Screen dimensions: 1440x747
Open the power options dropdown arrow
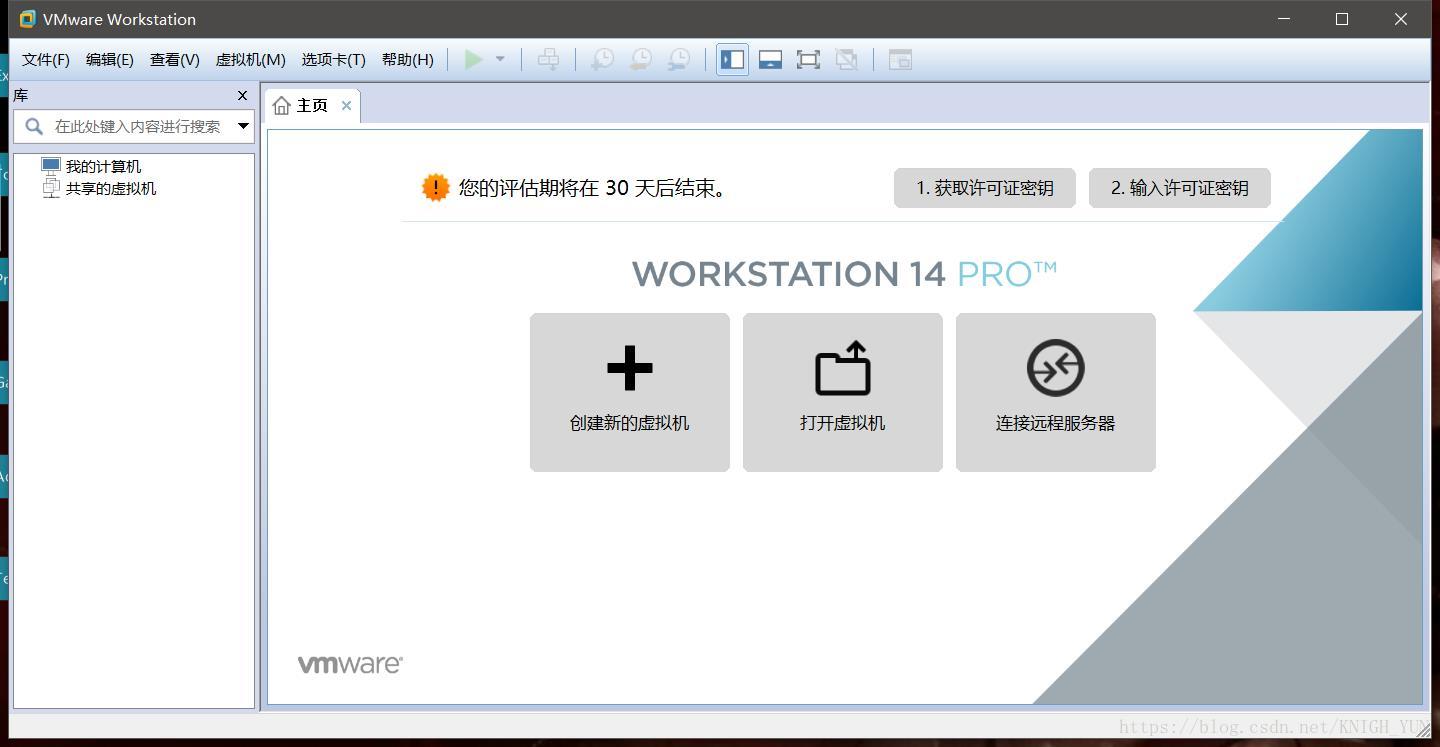tap(500, 60)
